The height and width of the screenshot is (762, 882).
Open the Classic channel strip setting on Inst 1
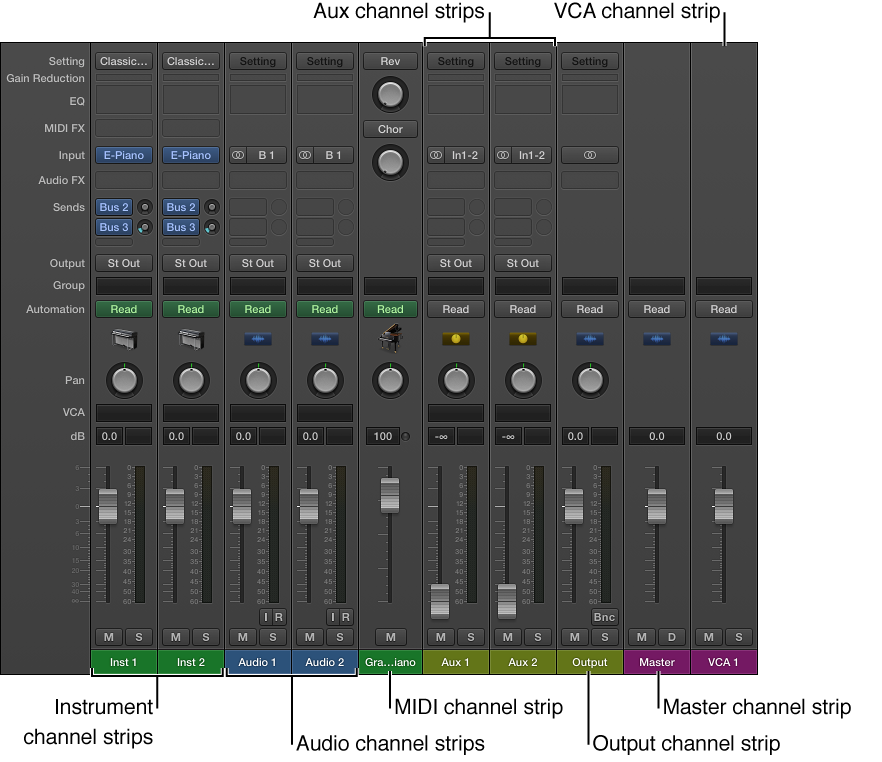pyautogui.click(x=123, y=61)
